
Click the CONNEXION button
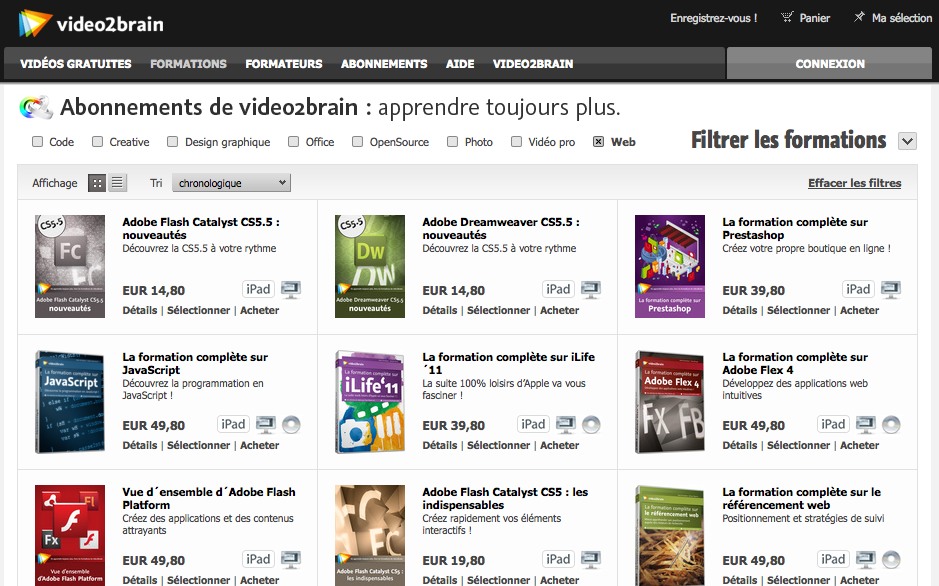pos(829,63)
